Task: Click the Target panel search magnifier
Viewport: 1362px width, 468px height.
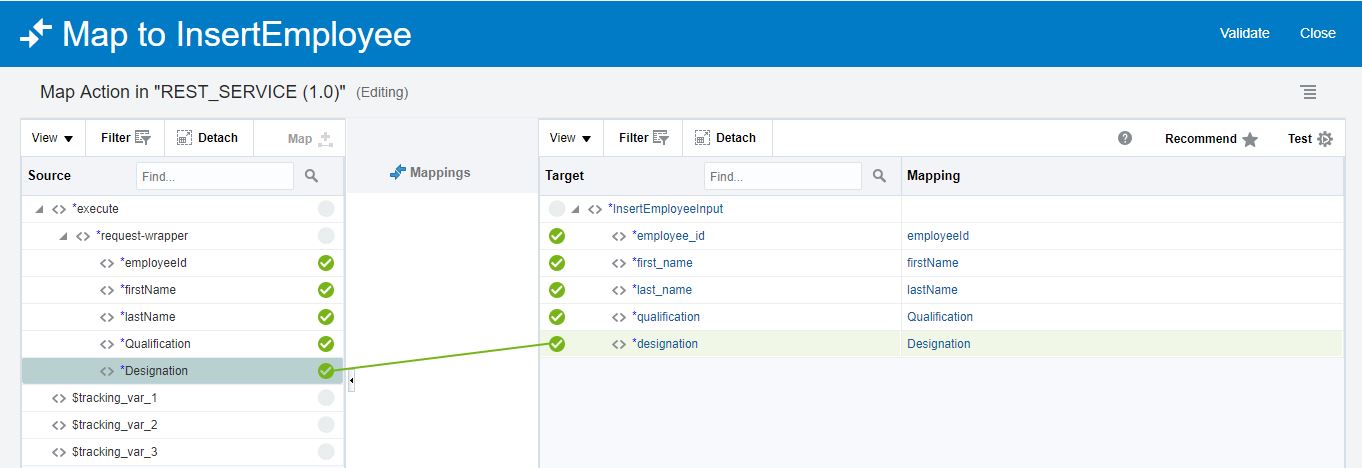Action: 879,176
